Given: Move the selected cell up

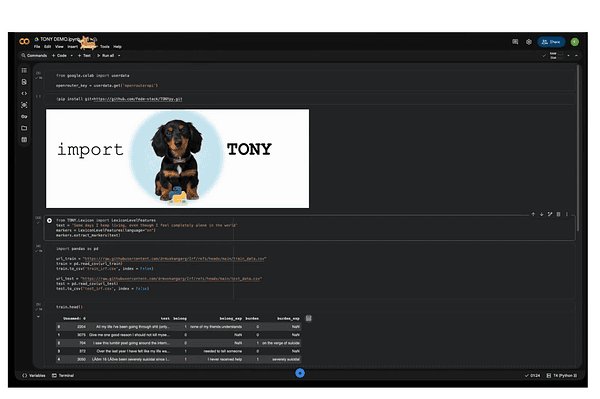Looking at the screenshot, I should point(533,214).
